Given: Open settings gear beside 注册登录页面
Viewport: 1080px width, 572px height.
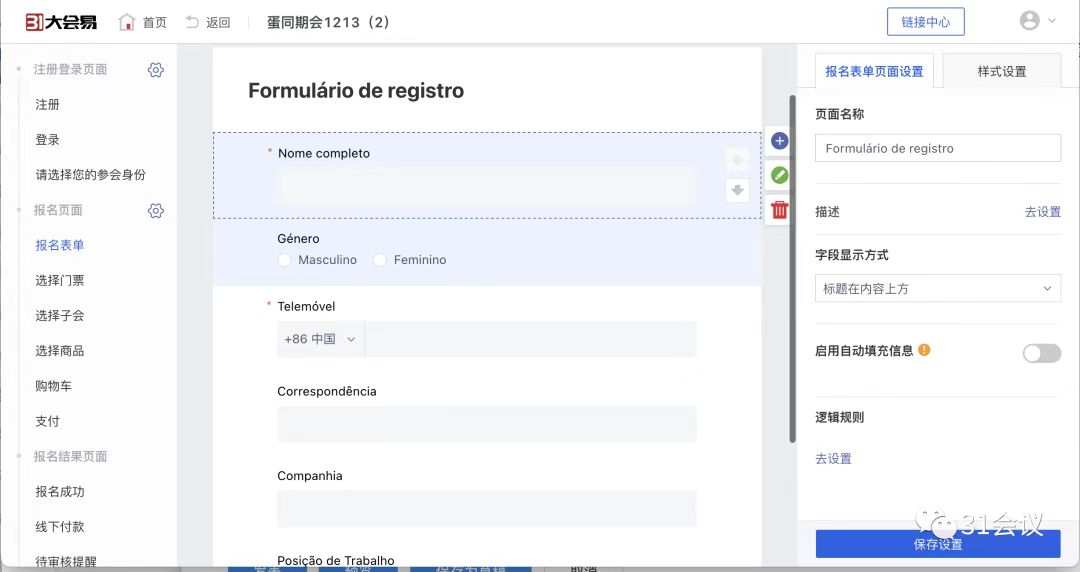Looking at the screenshot, I should (155, 70).
